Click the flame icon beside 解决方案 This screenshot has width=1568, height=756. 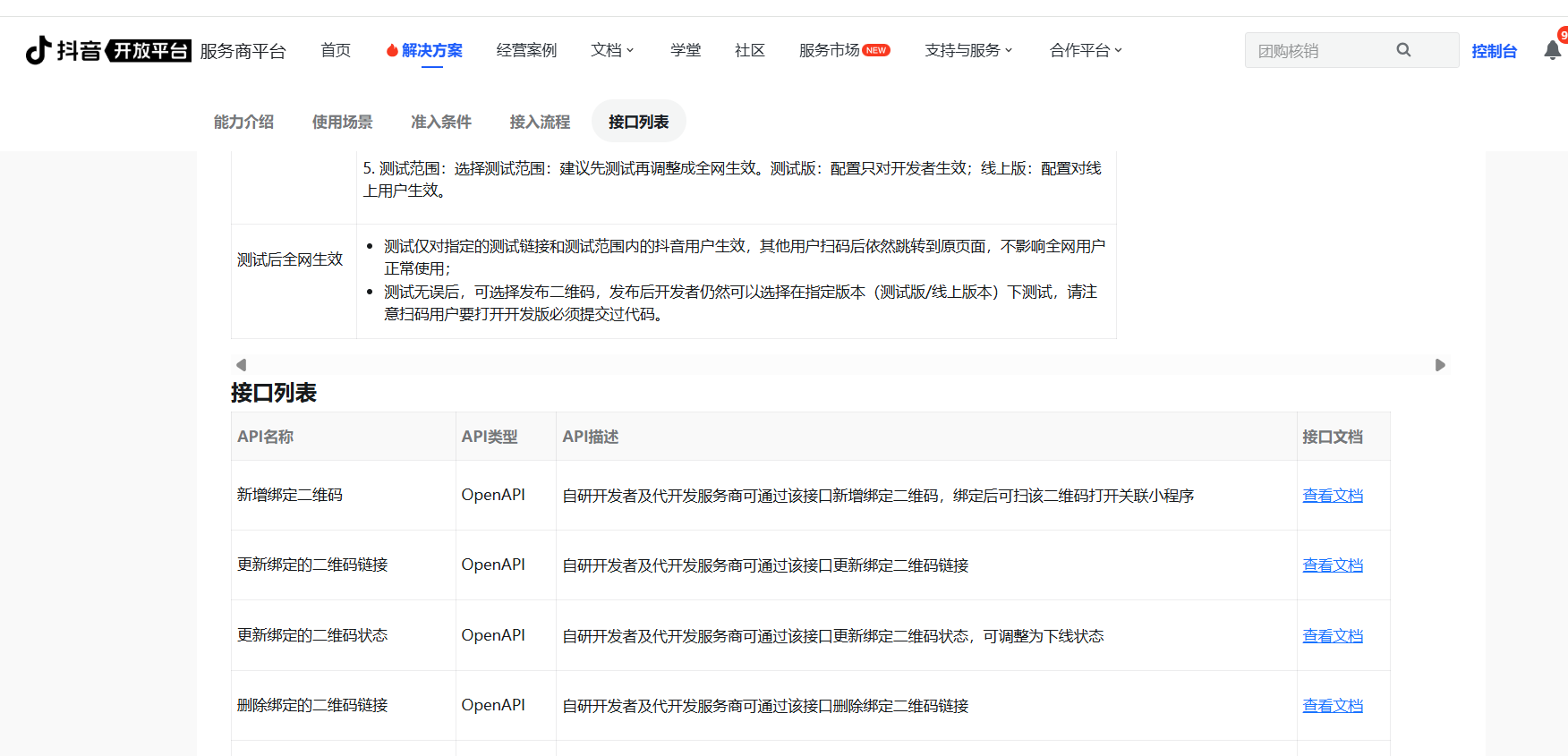(392, 50)
